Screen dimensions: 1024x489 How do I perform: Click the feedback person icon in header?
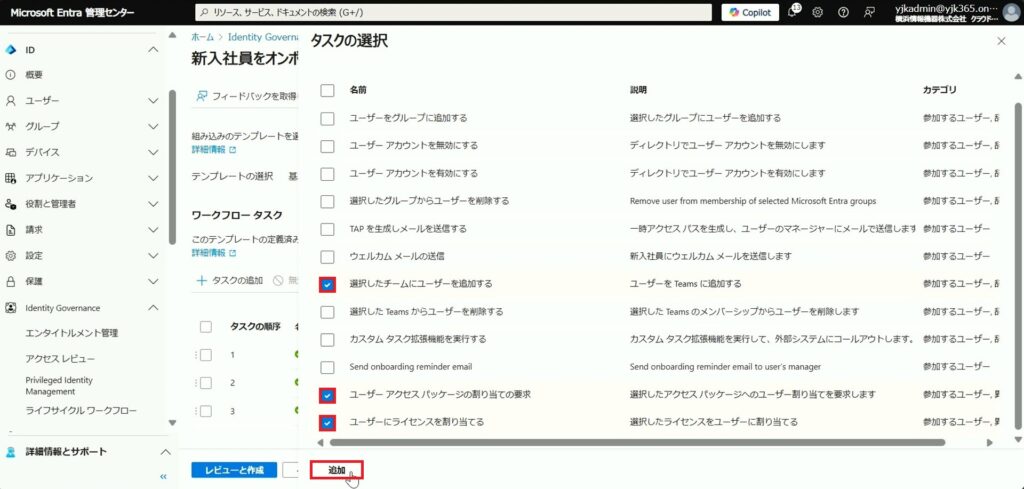(870, 12)
